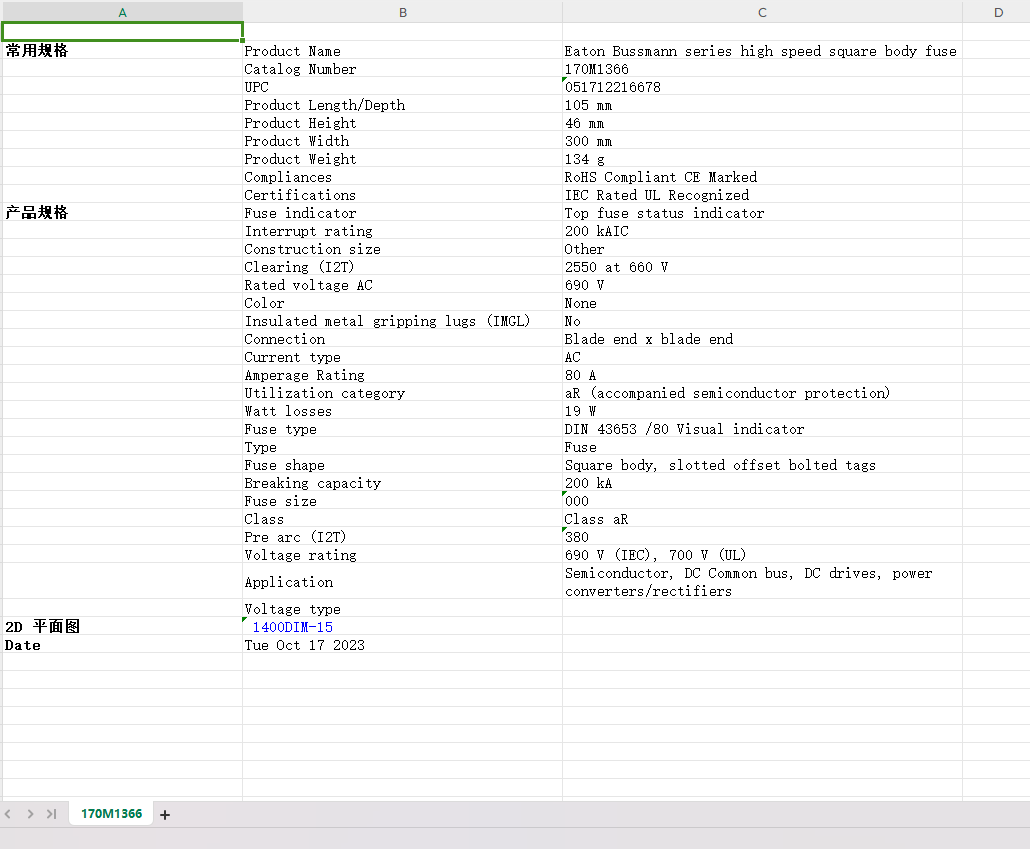Go to next sheet arrow
The width and height of the screenshot is (1030, 849).
click(x=30, y=814)
